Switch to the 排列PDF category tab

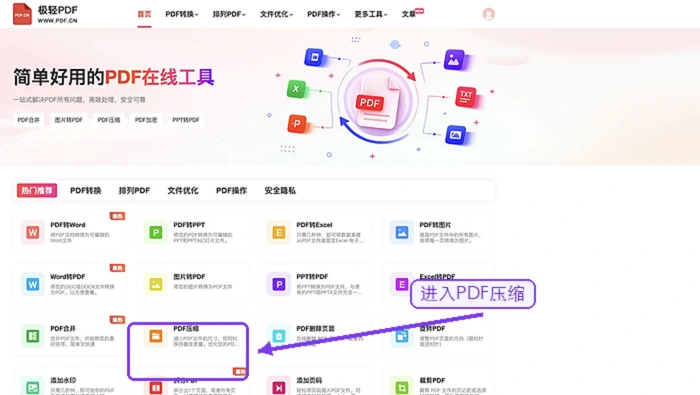click(134, 191)
